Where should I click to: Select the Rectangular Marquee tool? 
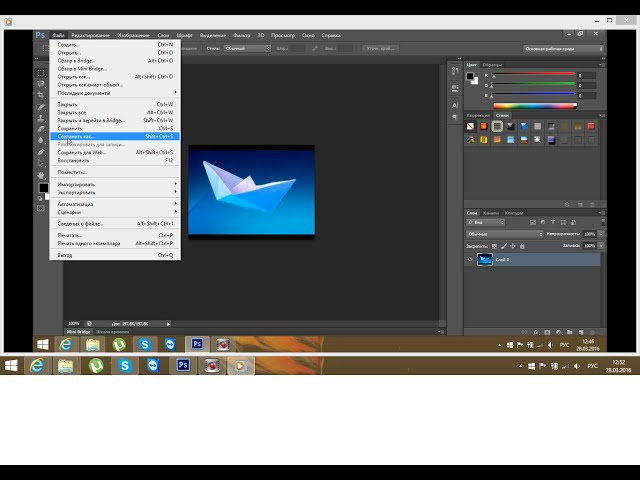click(x=42, y=73)
